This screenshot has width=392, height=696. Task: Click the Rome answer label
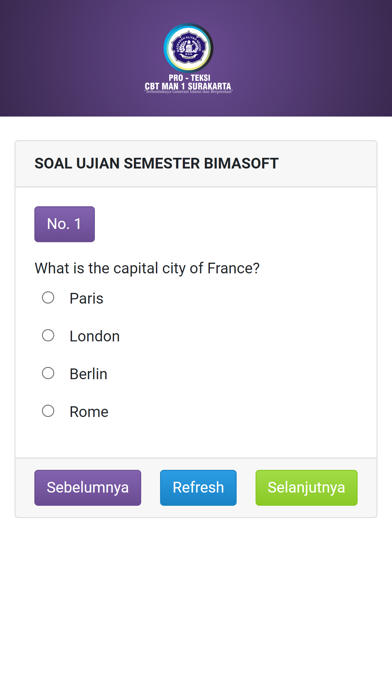tap(89, 411)
